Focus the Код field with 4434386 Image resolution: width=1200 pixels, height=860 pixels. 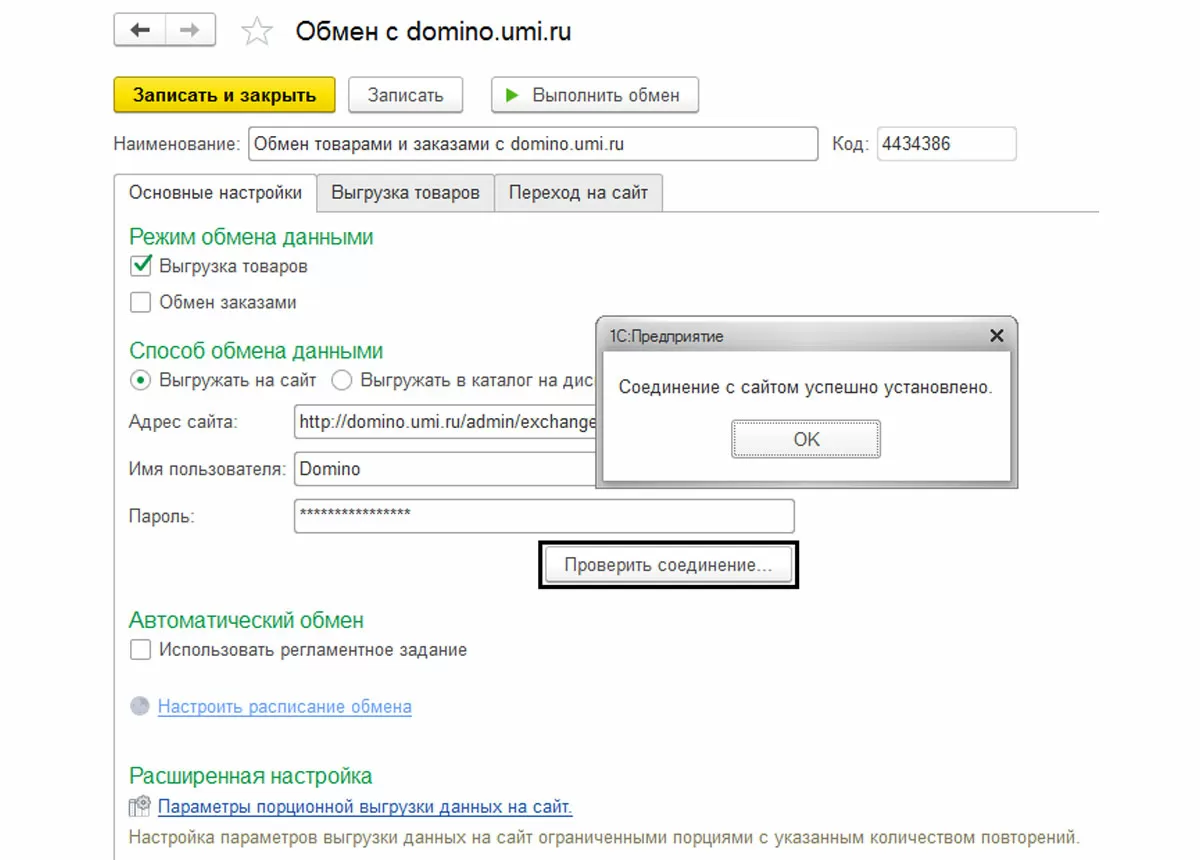pyautogui.click(x=947, y=144)
